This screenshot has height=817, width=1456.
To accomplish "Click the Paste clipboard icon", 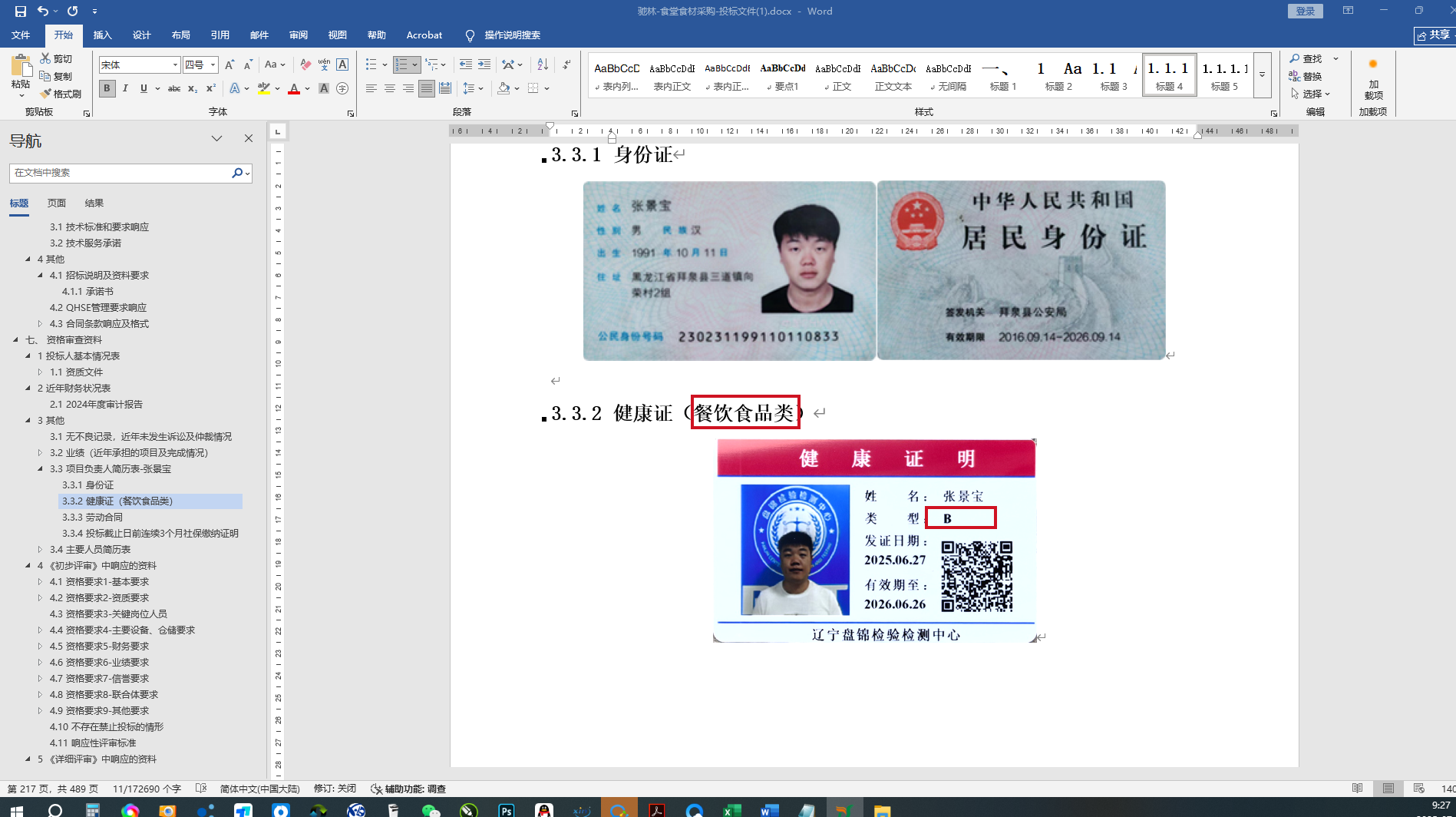I will (x=21, y=68).
